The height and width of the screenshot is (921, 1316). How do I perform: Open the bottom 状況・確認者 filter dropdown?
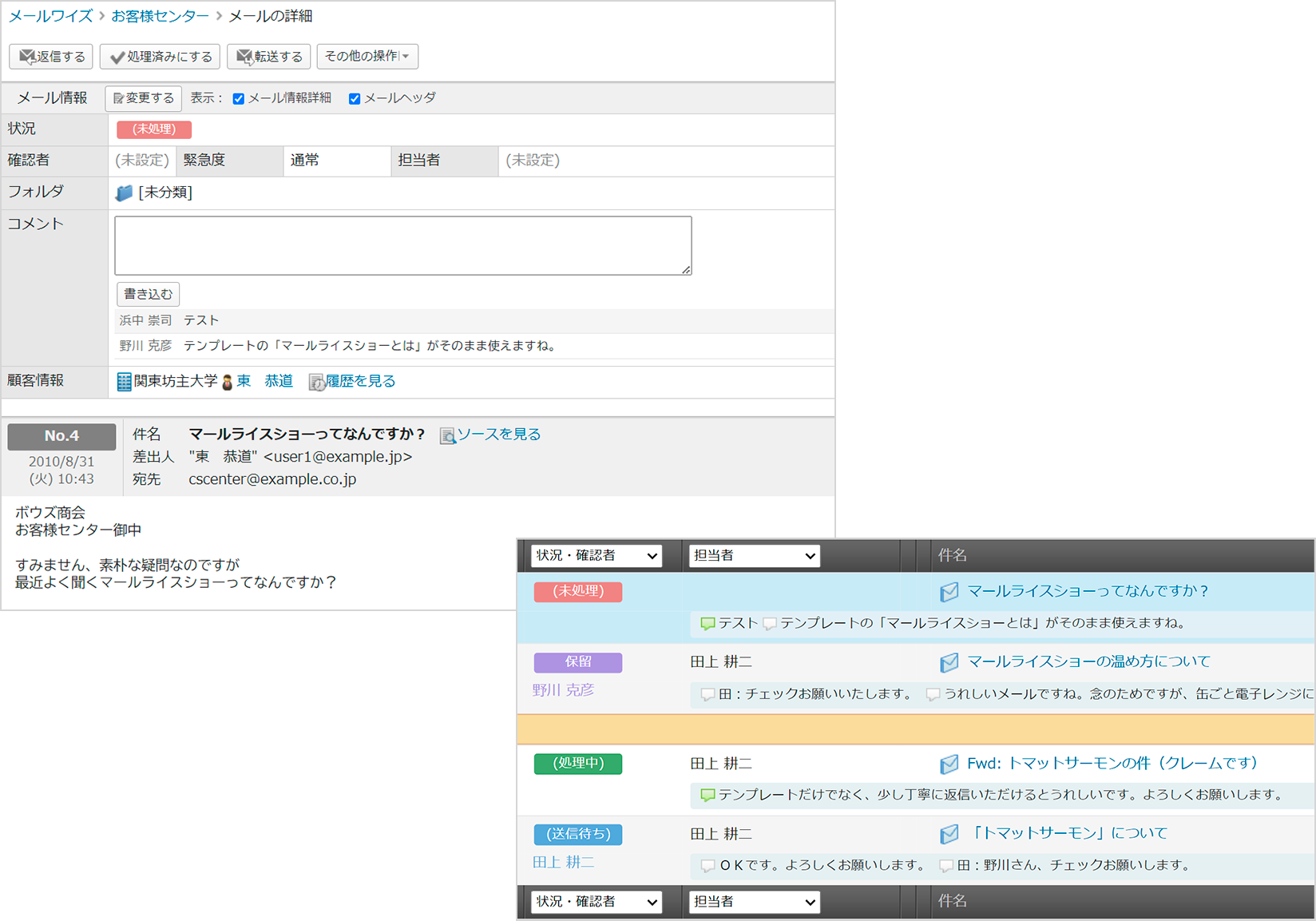597,902
